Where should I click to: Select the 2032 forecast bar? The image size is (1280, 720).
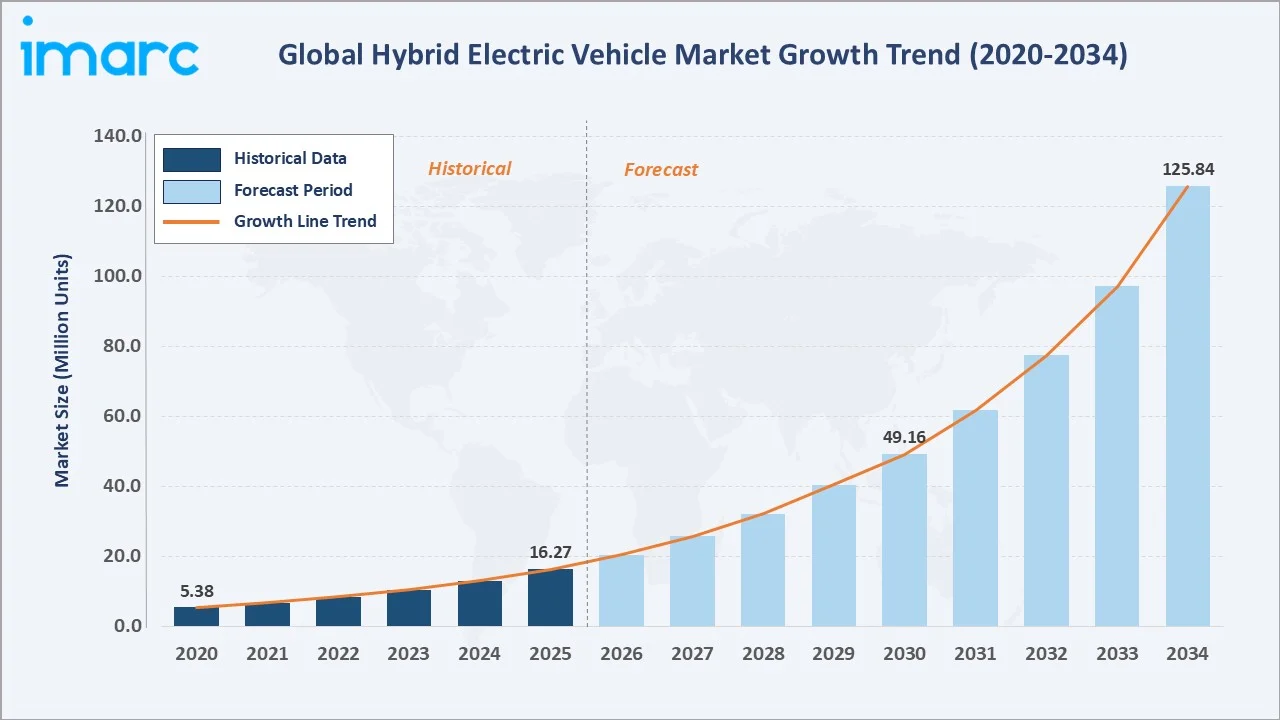[1046, 491]
